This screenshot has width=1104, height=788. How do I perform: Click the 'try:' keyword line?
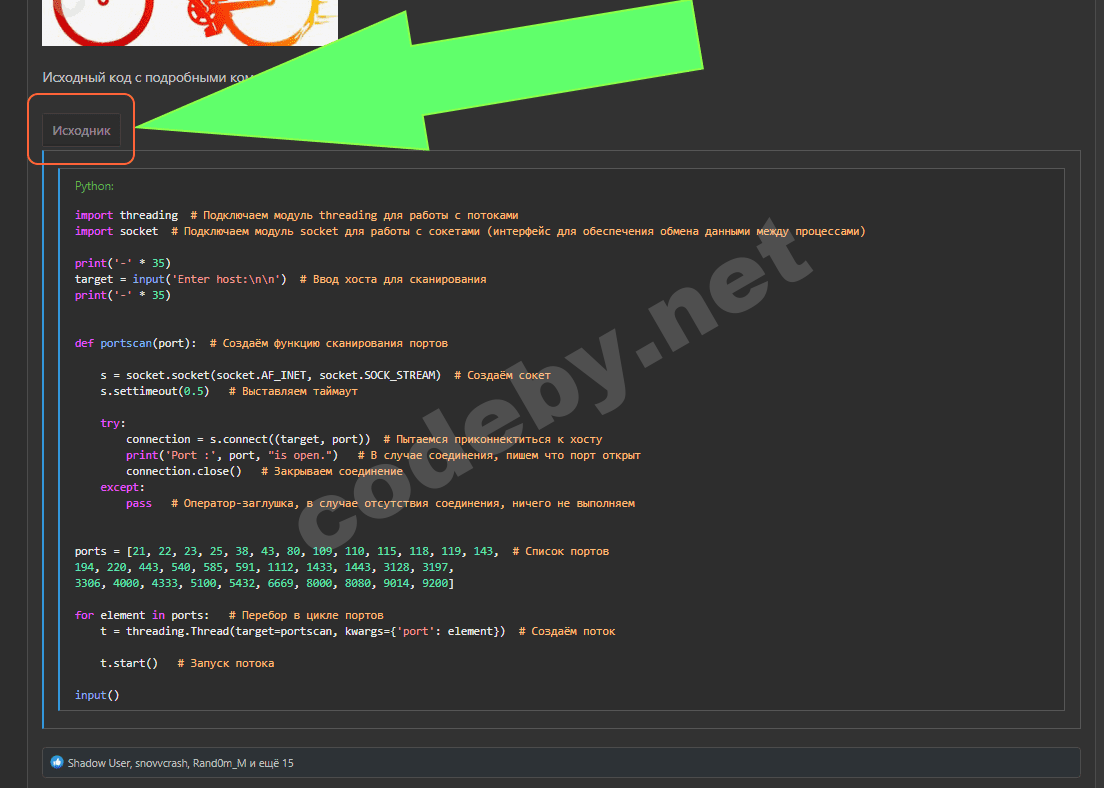click(113, 423)
